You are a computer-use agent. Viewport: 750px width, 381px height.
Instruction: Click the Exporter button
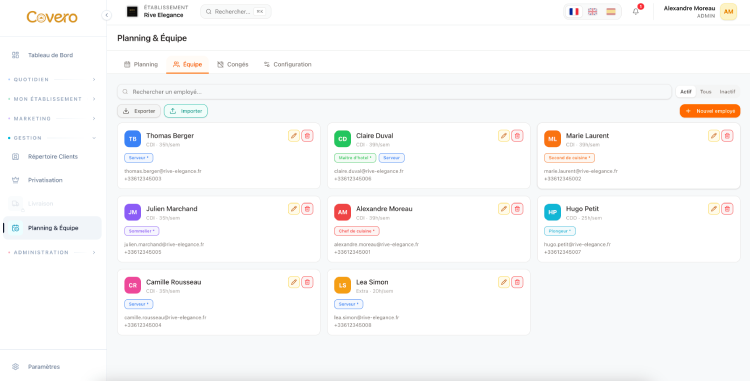point(139,111)
